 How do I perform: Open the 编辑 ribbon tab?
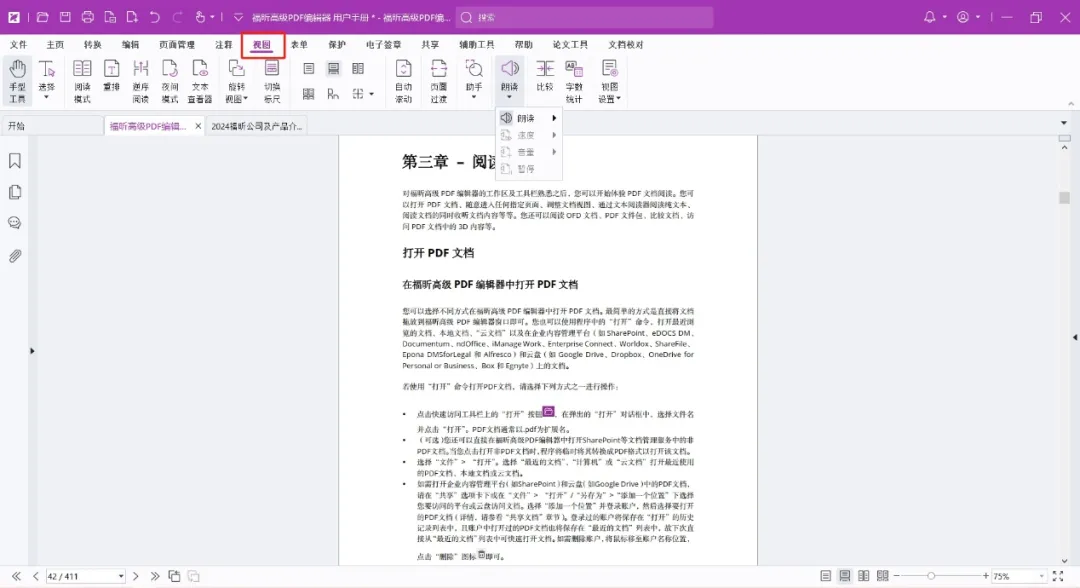click(x=130, y=45)
